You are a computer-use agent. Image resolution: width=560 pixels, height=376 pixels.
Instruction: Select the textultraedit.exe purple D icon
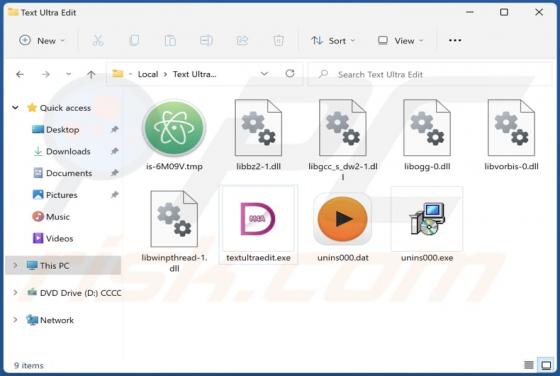258,219
